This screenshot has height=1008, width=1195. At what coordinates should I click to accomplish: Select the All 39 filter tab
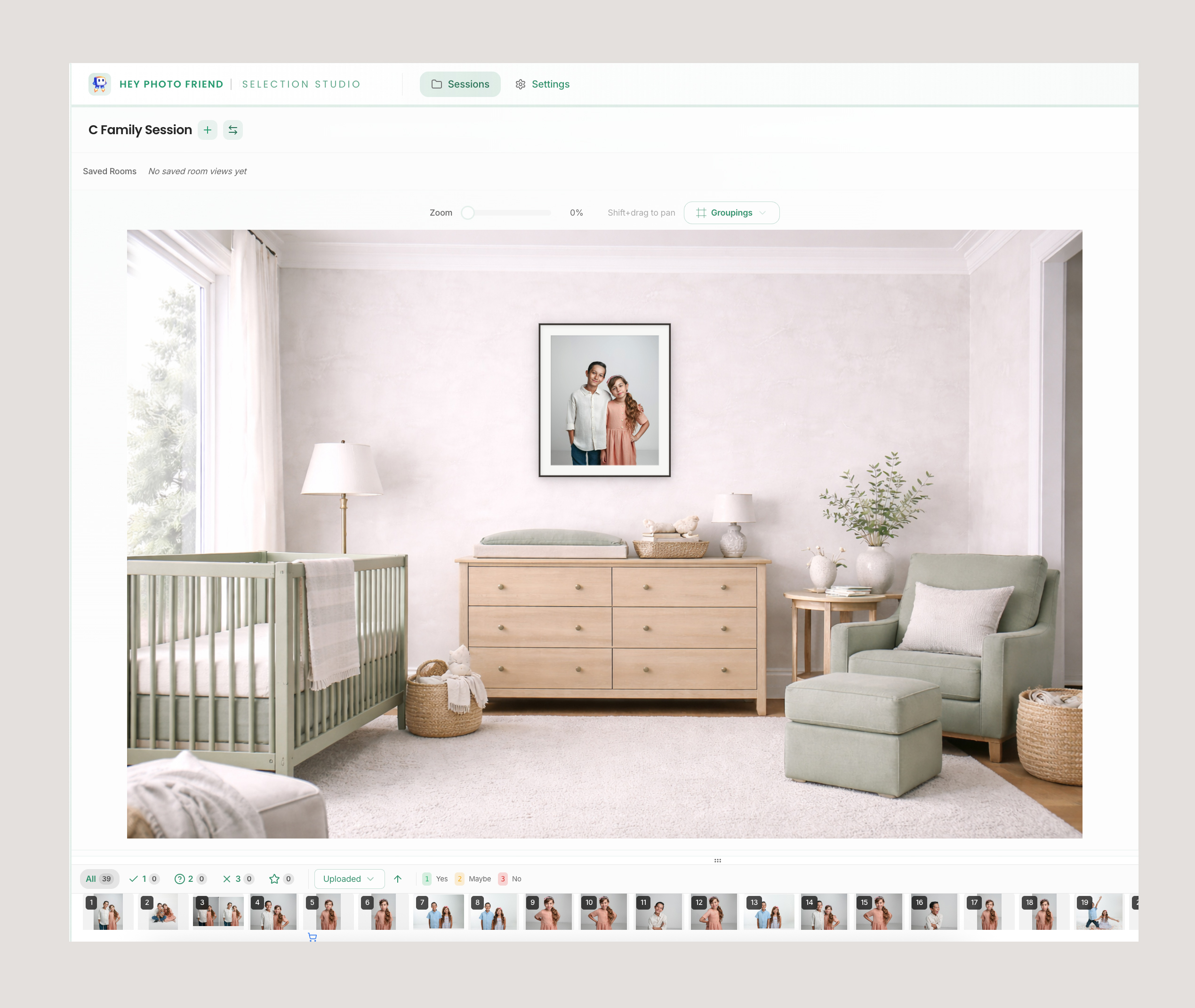[x=99, y=879]
